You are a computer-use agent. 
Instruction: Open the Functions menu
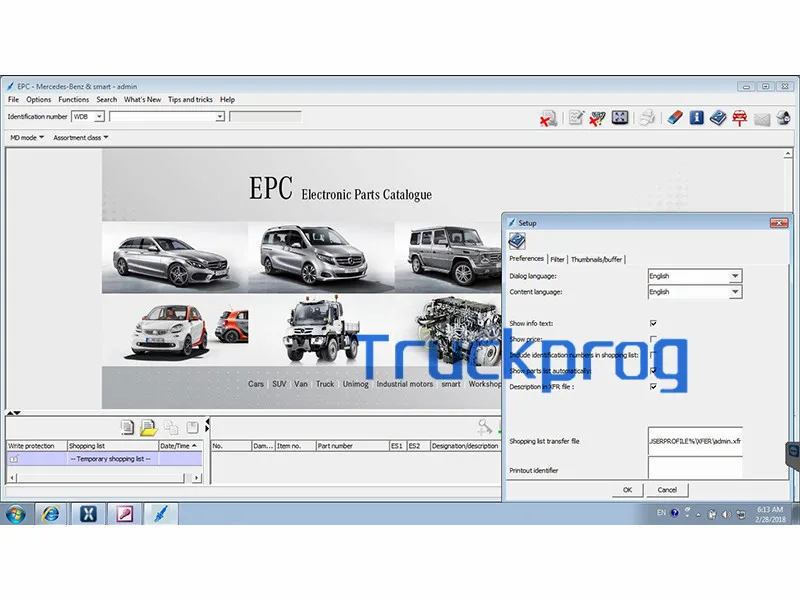pos(73,99)
